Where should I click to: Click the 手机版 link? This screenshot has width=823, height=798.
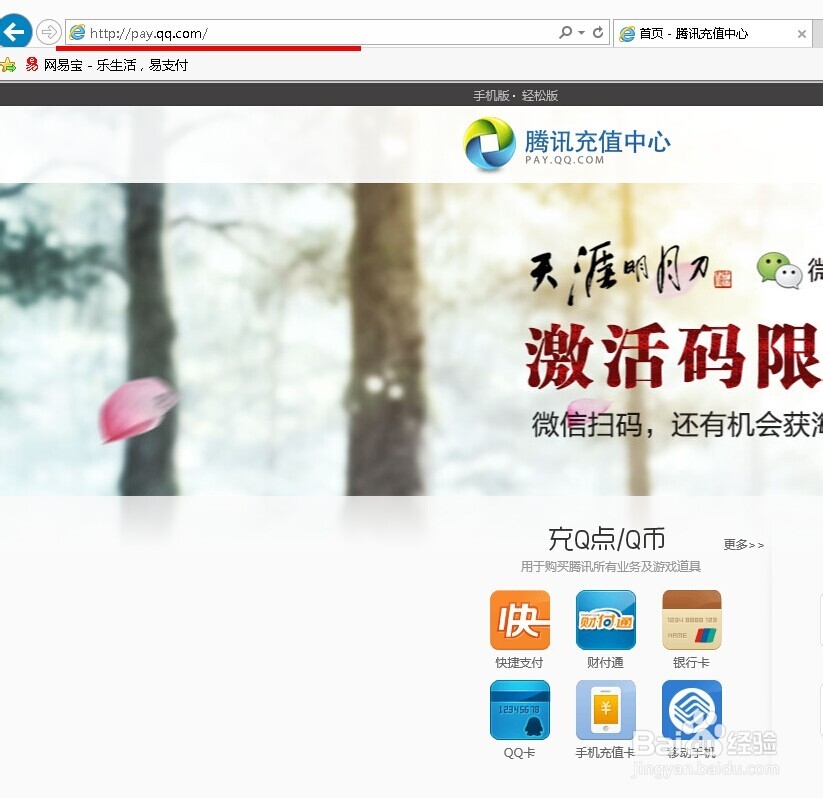(x=491, y=96)
